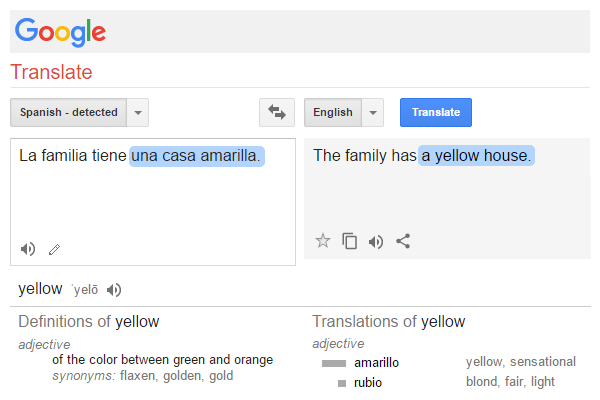Click the Google logo

[x=60, y=31]
